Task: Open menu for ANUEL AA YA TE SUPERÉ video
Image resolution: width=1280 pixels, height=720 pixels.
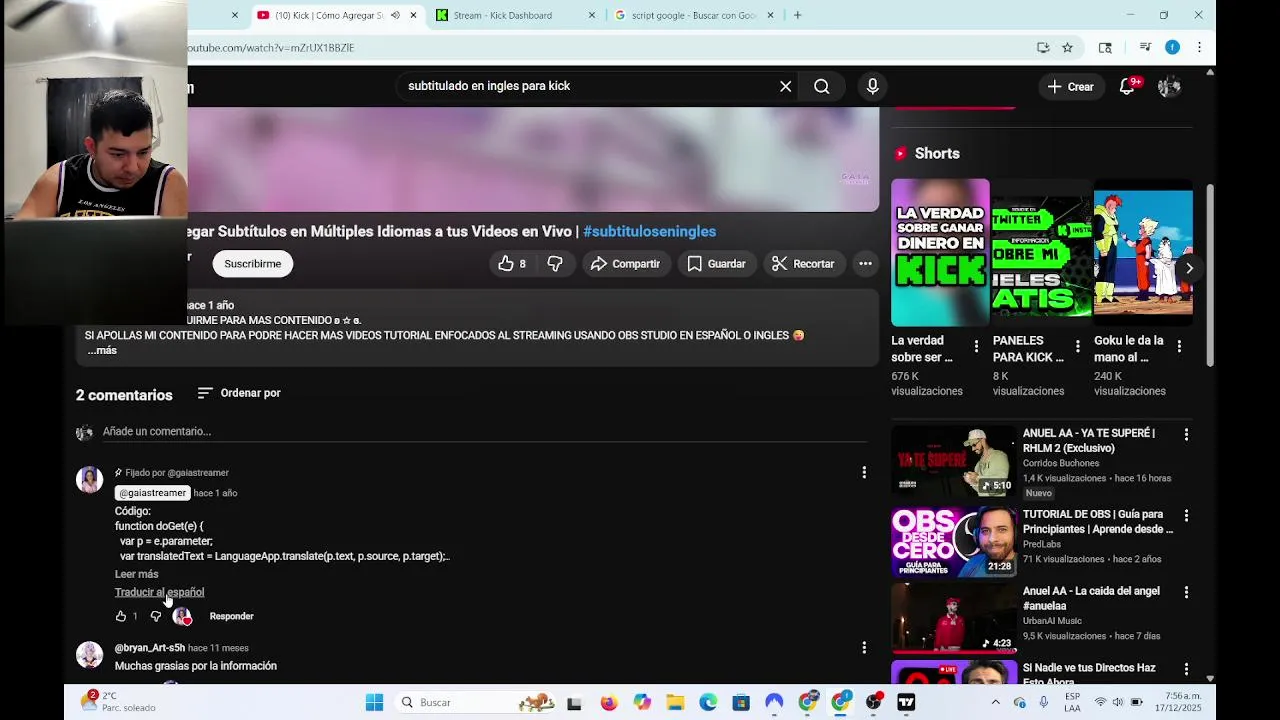Action: [1186, 435]
